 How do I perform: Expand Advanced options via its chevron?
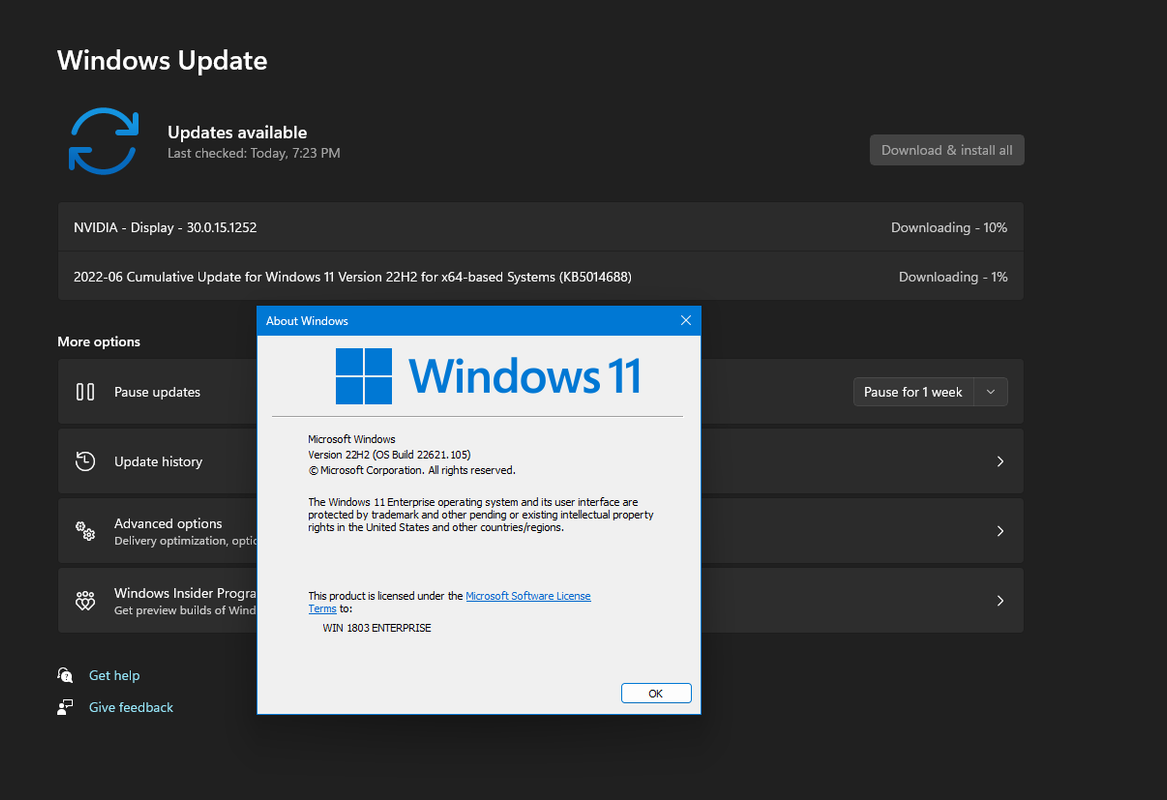[1000, 531]
